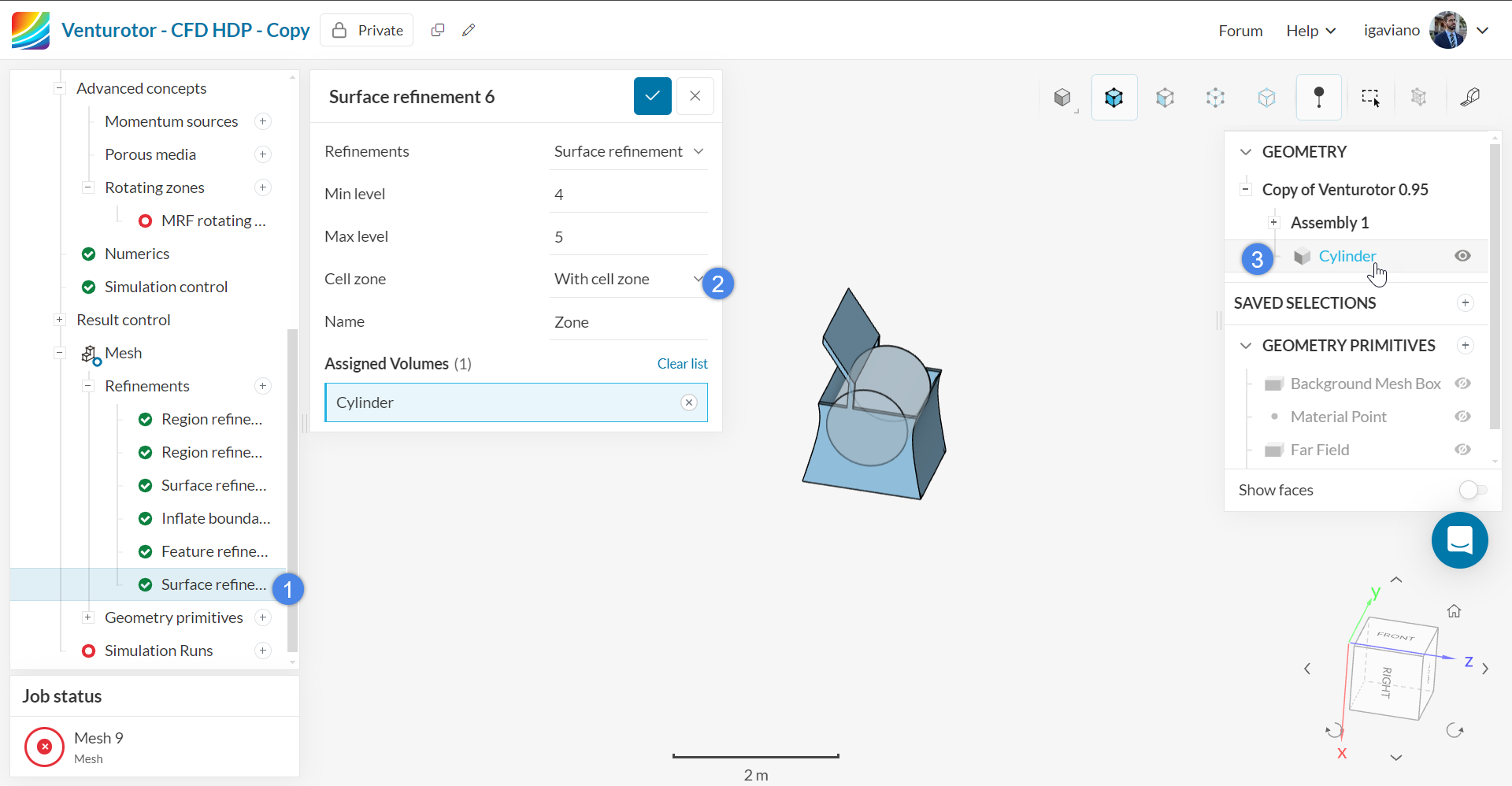1512x786 pixels.
Task: Activate the select volumes cube tool
Action: [1114, 98]
